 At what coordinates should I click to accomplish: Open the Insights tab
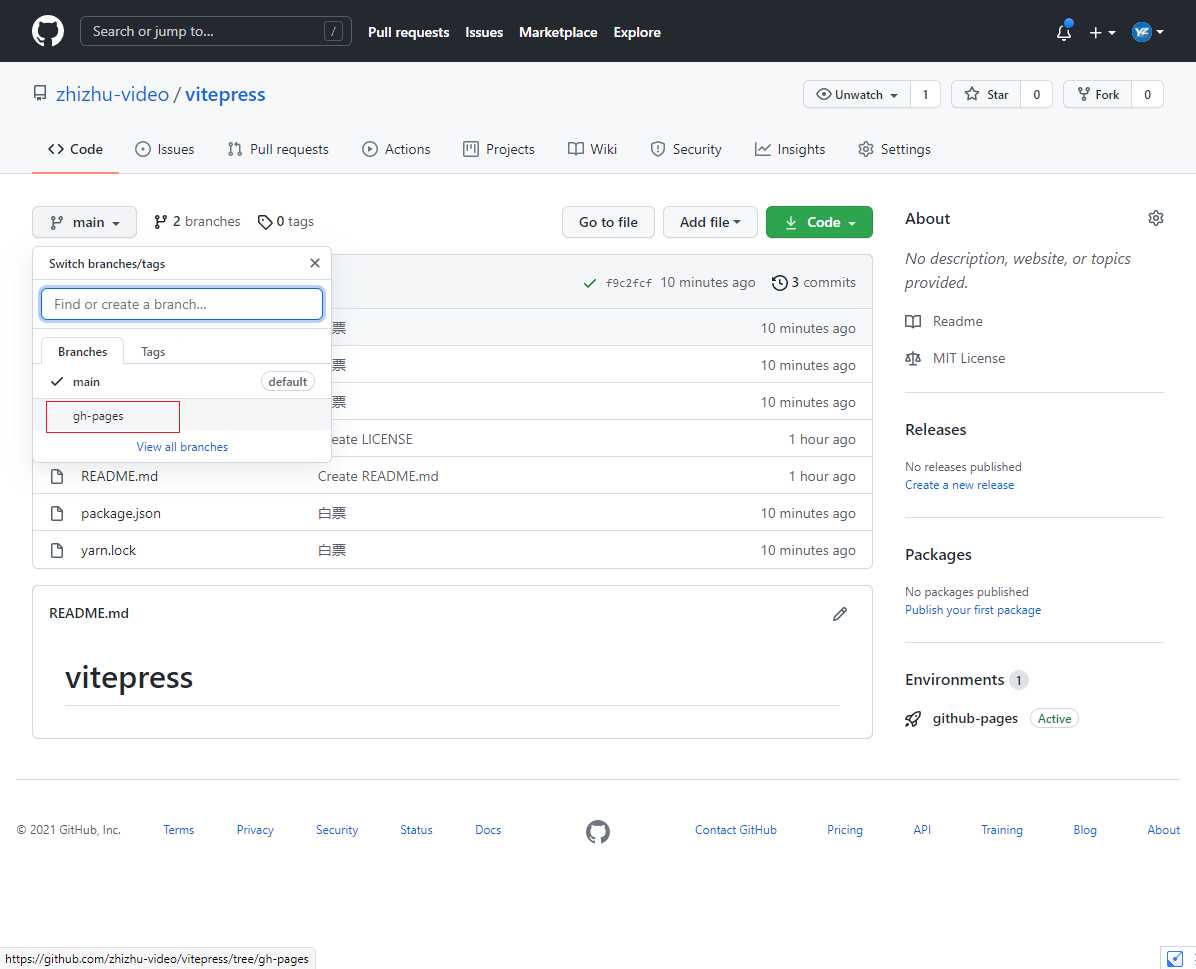pos(790,150)
